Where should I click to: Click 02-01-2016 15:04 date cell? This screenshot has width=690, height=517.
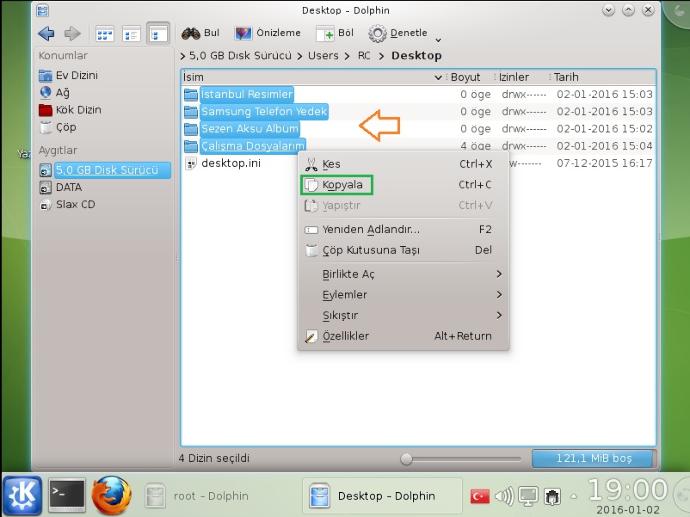pos(604,146)
